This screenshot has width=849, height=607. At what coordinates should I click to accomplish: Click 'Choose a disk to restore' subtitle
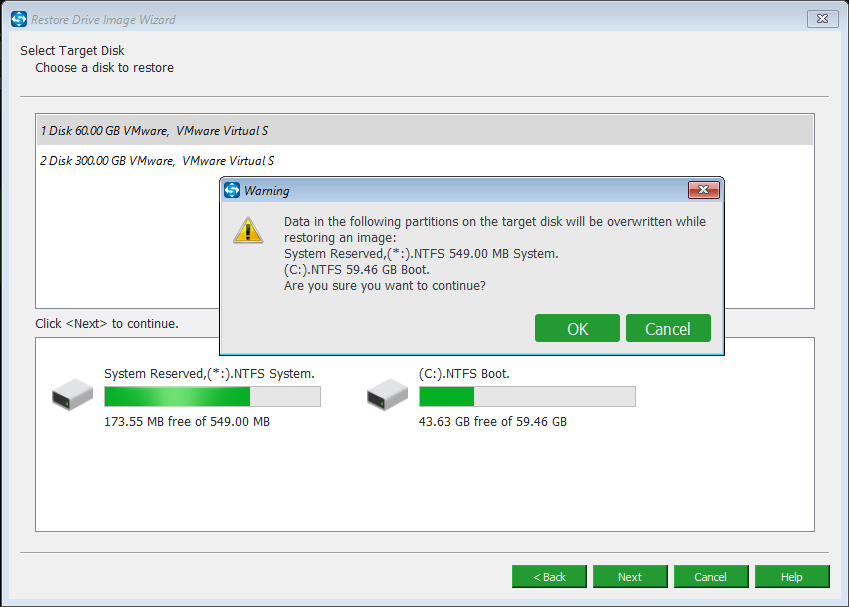[x=105, y=68]
